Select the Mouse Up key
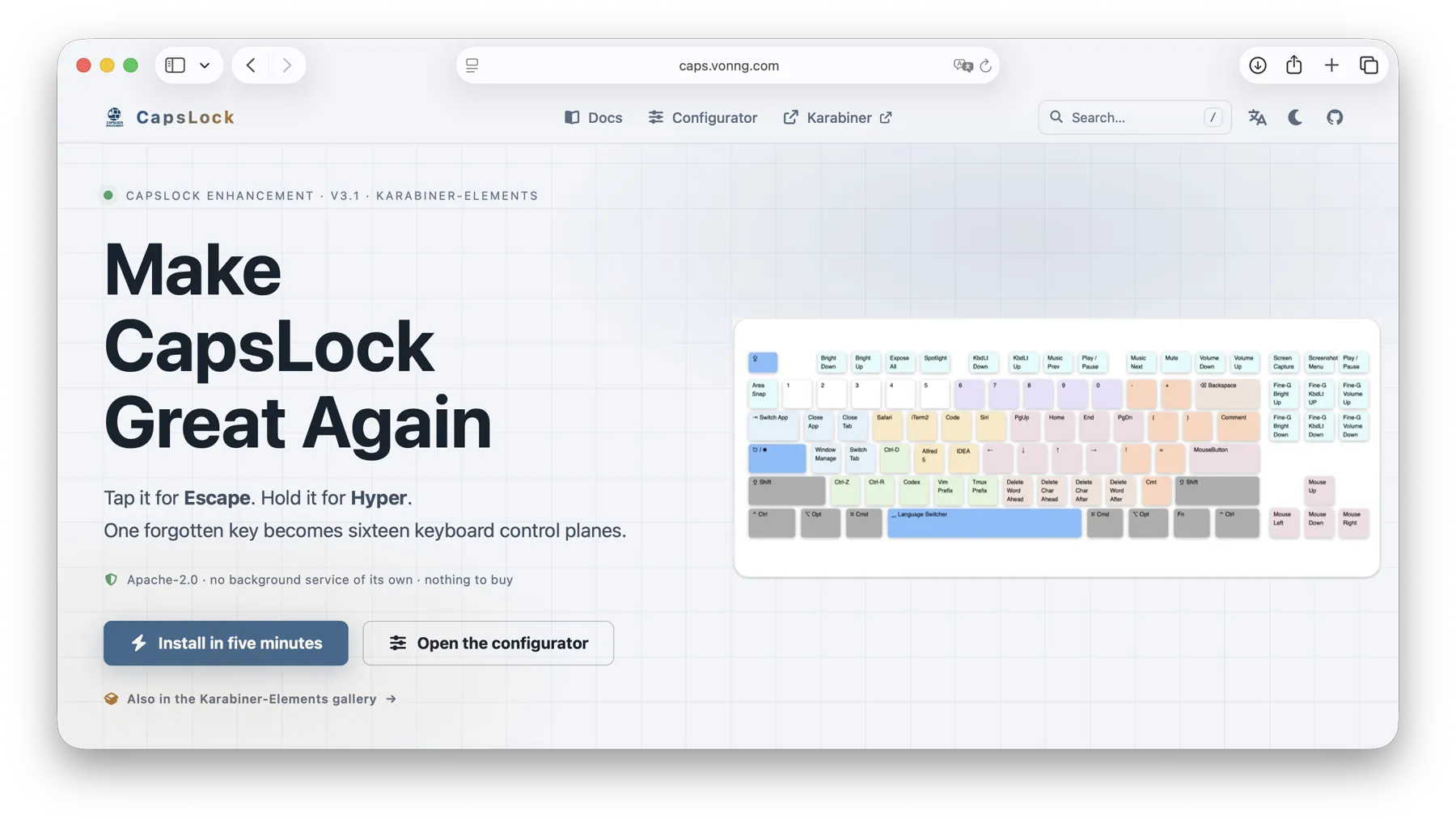 pyautogui.click(x=1319, y=491)
